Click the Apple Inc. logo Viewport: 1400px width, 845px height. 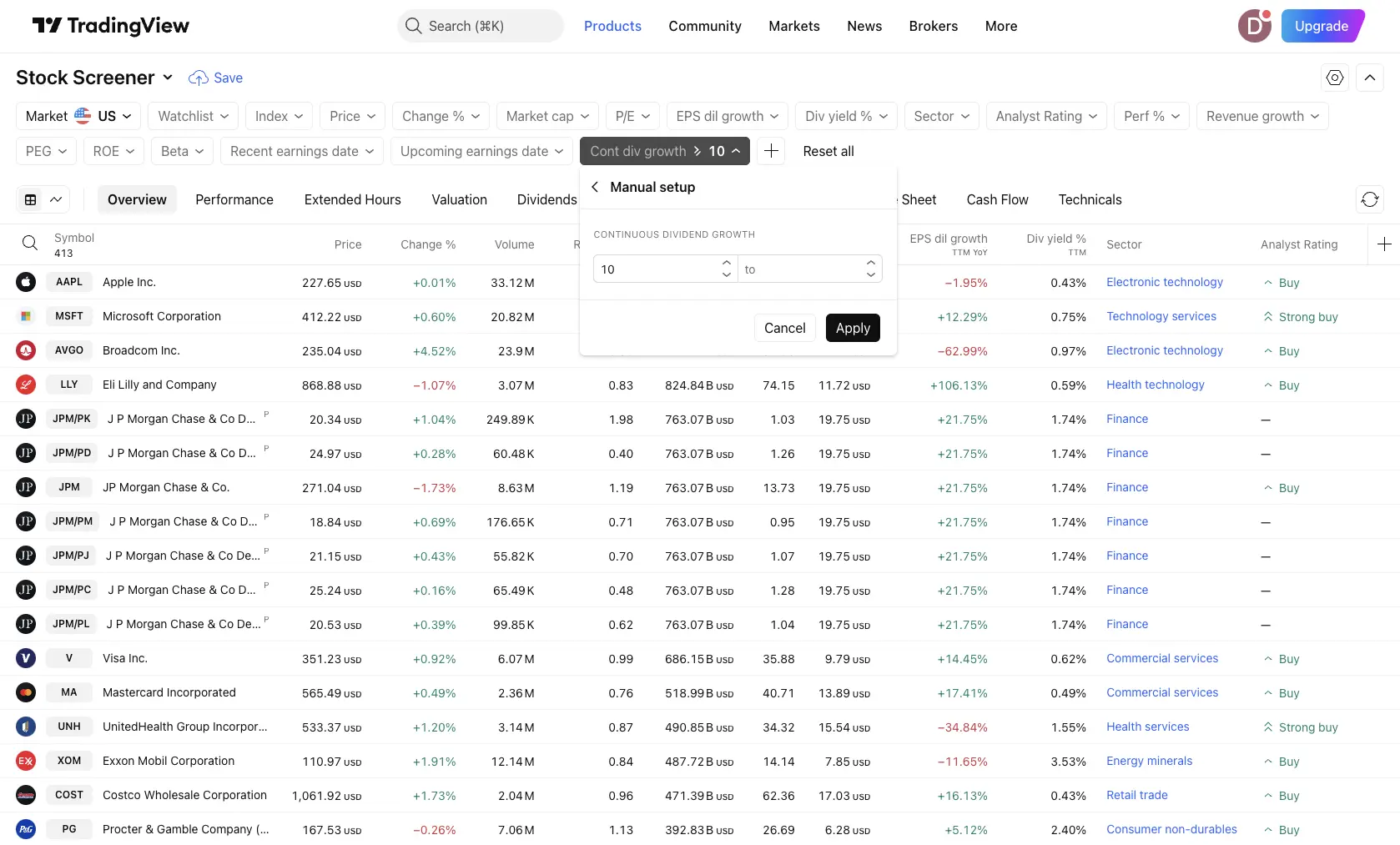pyautogui.click(x=26, y=282)
